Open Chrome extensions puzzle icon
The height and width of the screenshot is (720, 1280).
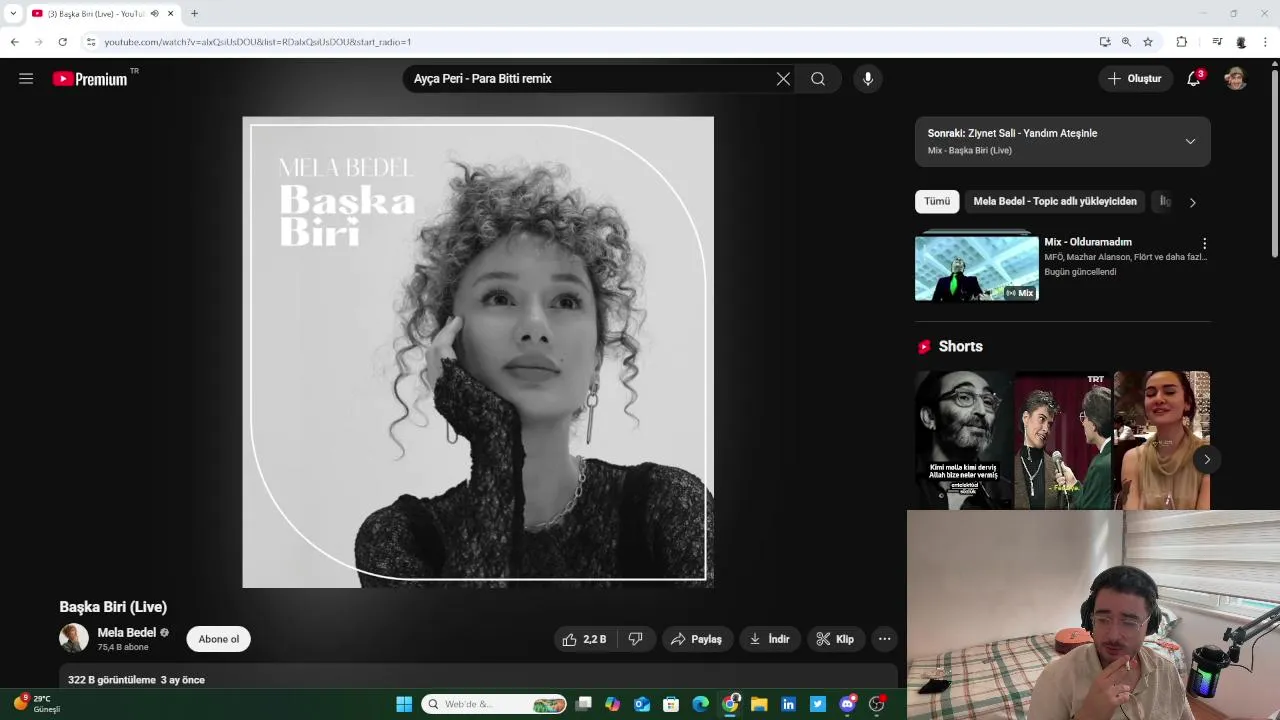1182,42
